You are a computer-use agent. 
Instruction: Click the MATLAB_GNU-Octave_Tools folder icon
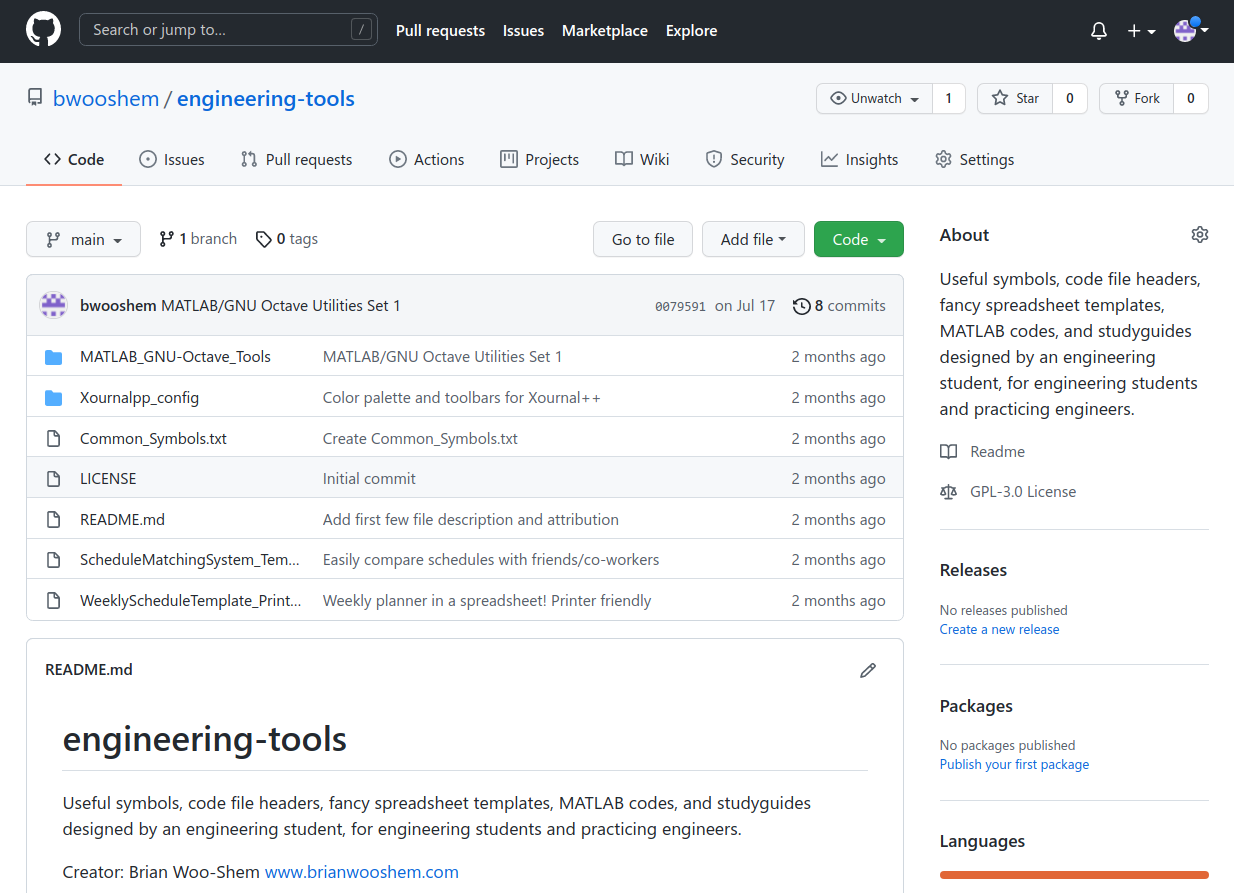point(54,357)
